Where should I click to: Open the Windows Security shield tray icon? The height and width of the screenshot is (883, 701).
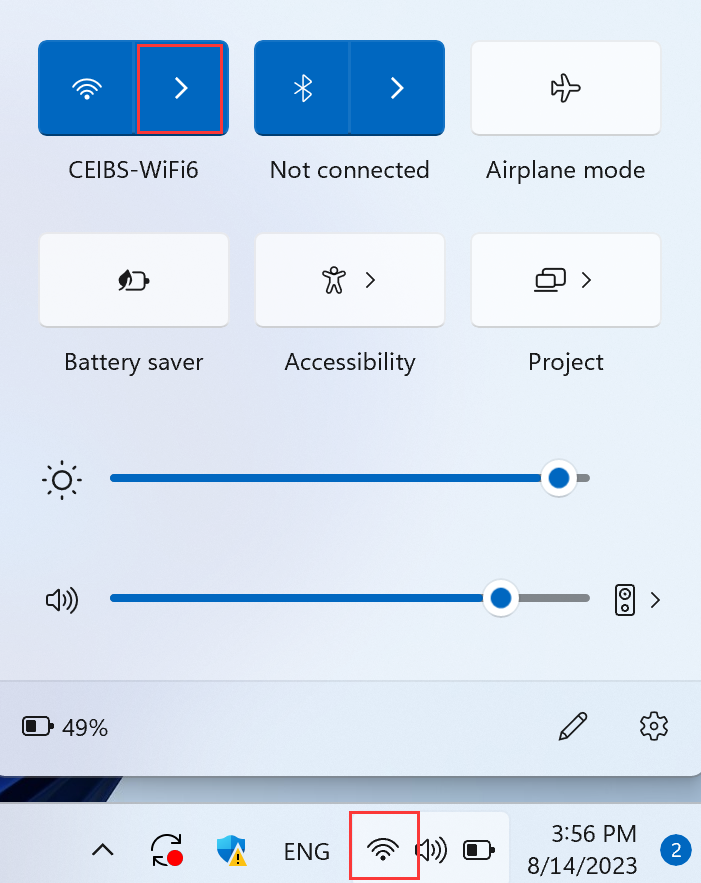[231, 850]
